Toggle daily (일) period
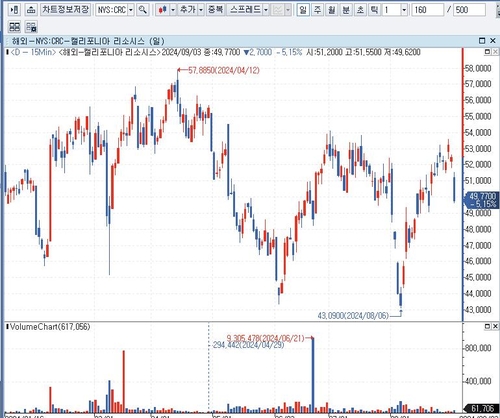This screenshot has height=418, width=500. pos(303,10)
